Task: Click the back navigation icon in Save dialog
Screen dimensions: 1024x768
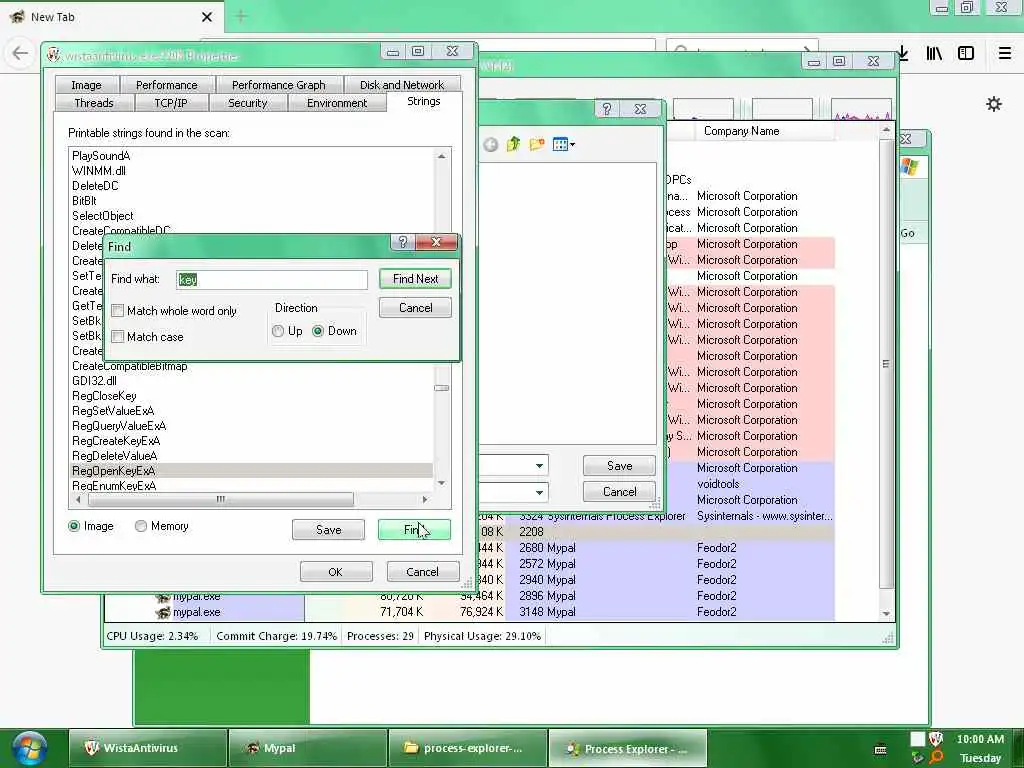Action: (x=490, y=145)
